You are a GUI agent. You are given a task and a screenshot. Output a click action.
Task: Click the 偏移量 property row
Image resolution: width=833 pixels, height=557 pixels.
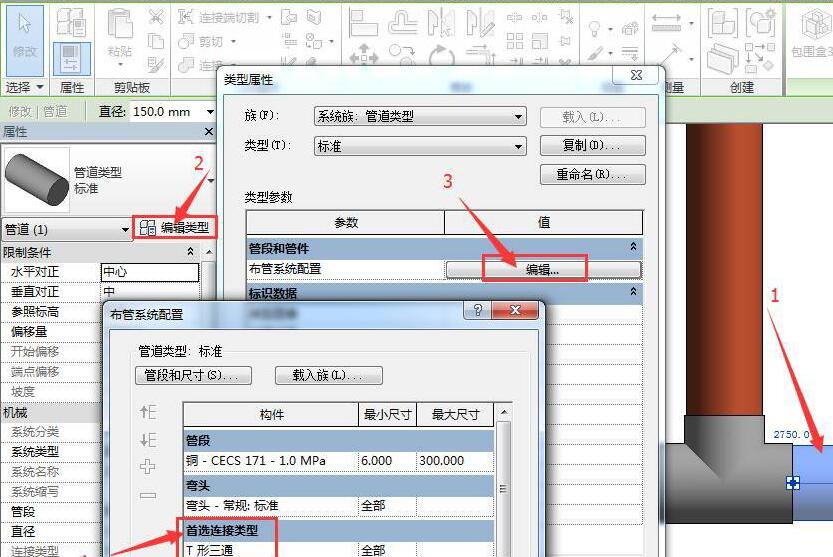(50, 332)
